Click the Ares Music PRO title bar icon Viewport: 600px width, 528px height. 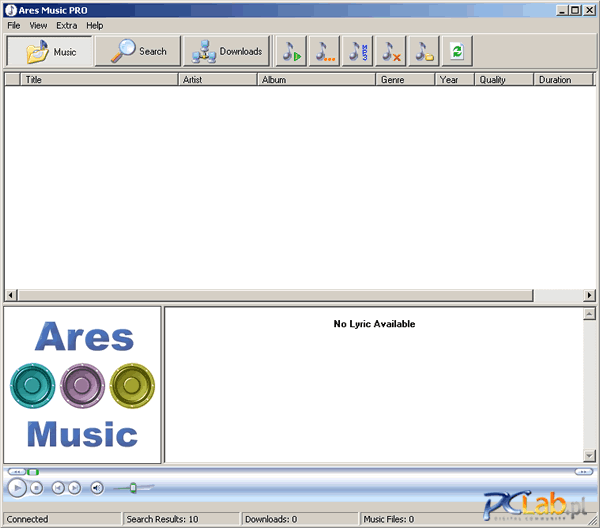pos(11,10)
